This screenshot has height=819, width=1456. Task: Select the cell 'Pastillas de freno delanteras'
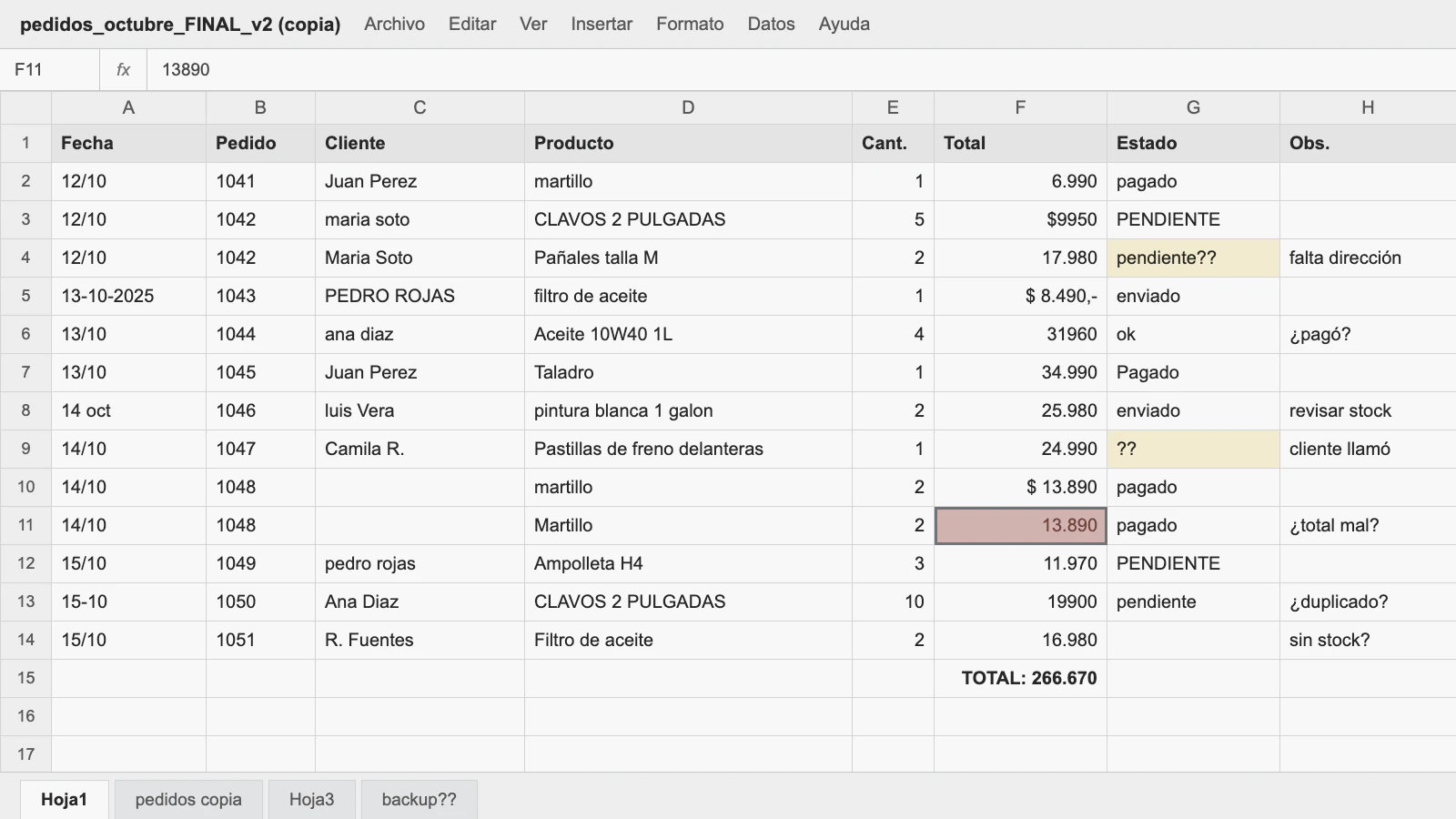[688, 449]
